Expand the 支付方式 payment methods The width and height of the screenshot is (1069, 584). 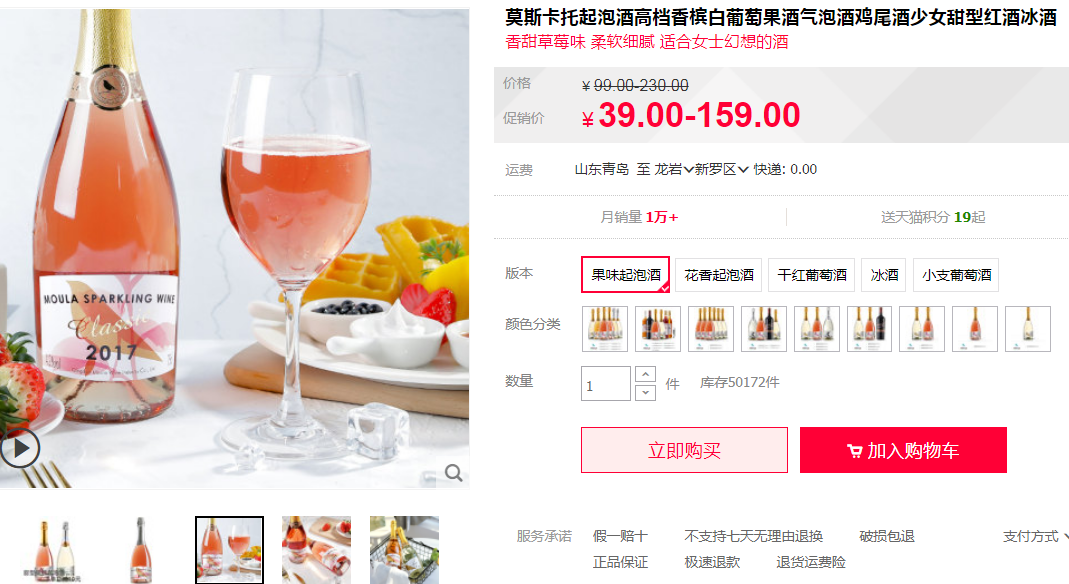pyautogui.click(x=1034, y=536)
